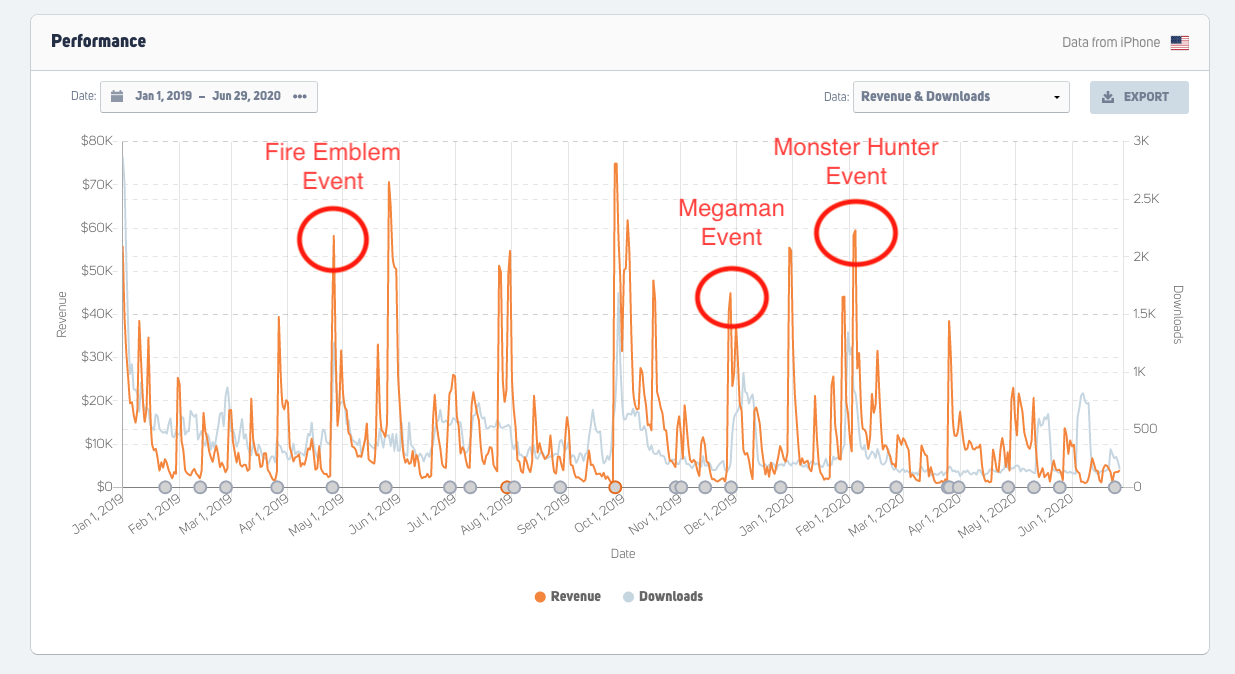Toggle the Downloads series via legend label
Screen dimensions: 1235x674
tap(670, 597)
